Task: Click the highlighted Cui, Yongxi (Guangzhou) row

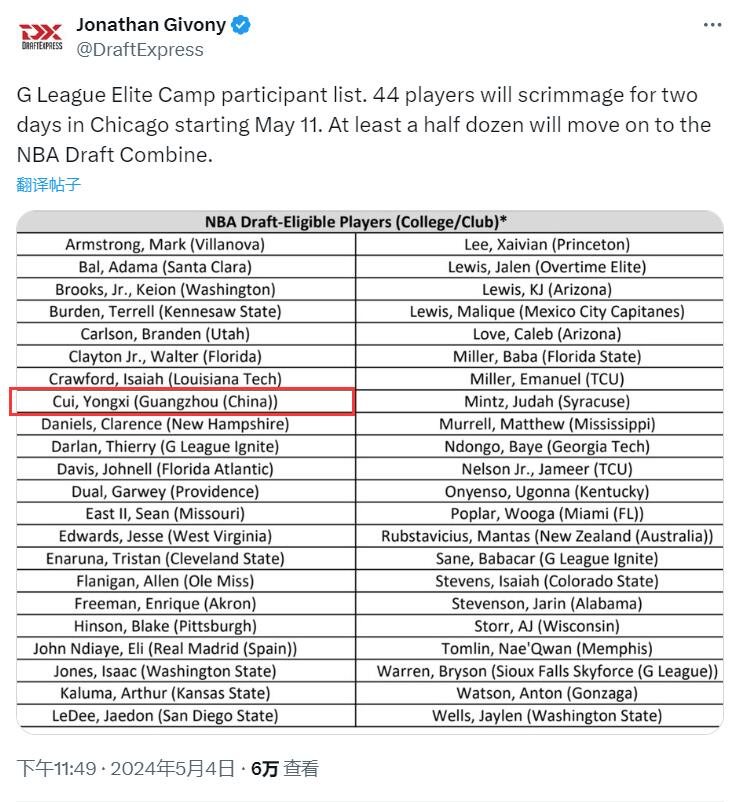Action: coord(180,402)
